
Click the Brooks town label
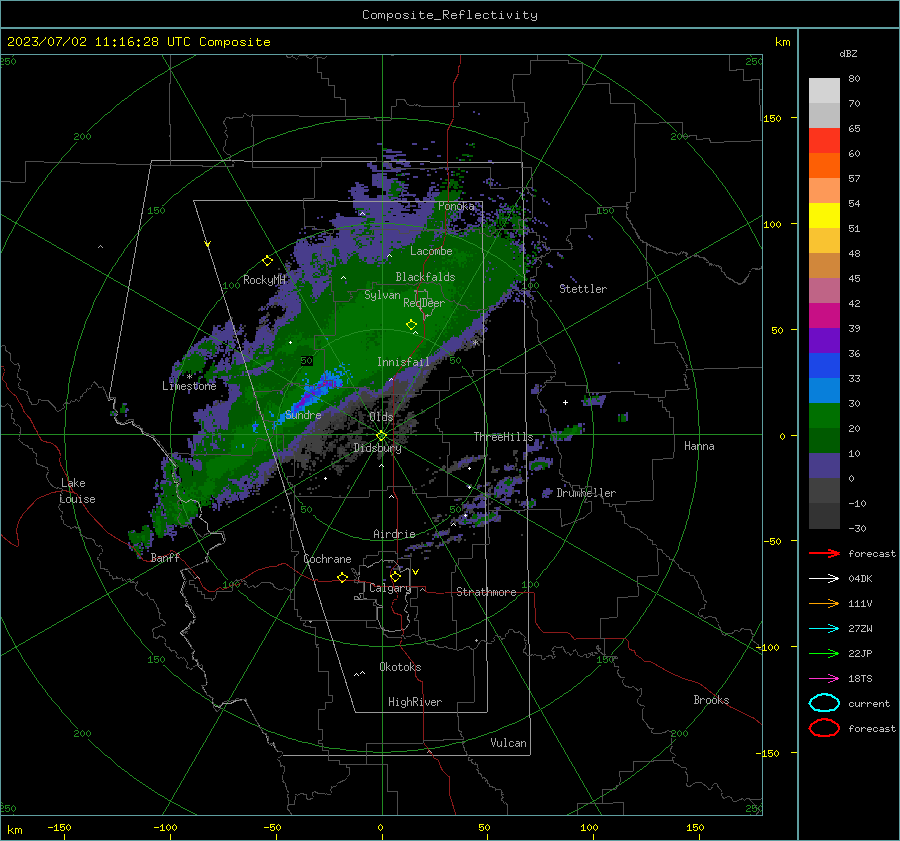click(711, 700)
